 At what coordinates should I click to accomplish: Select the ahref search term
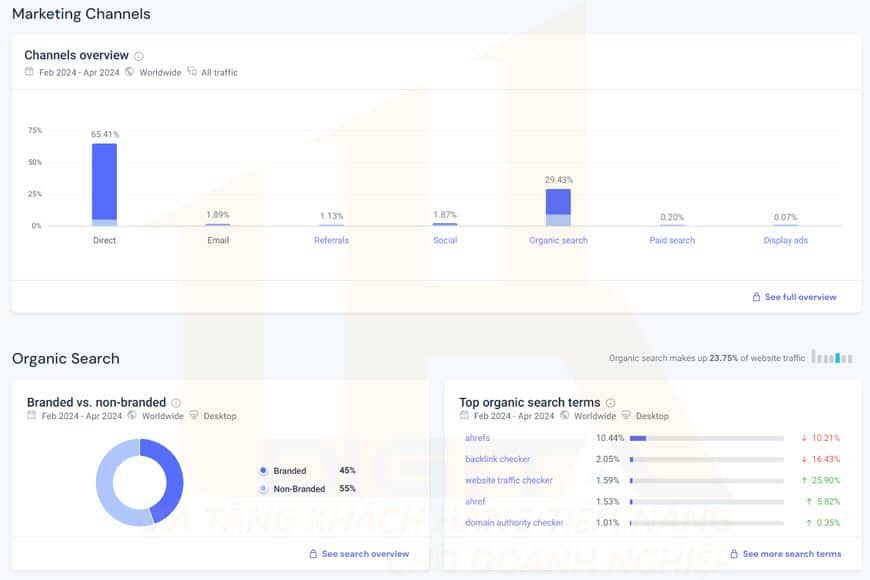(x=475, y=501)
